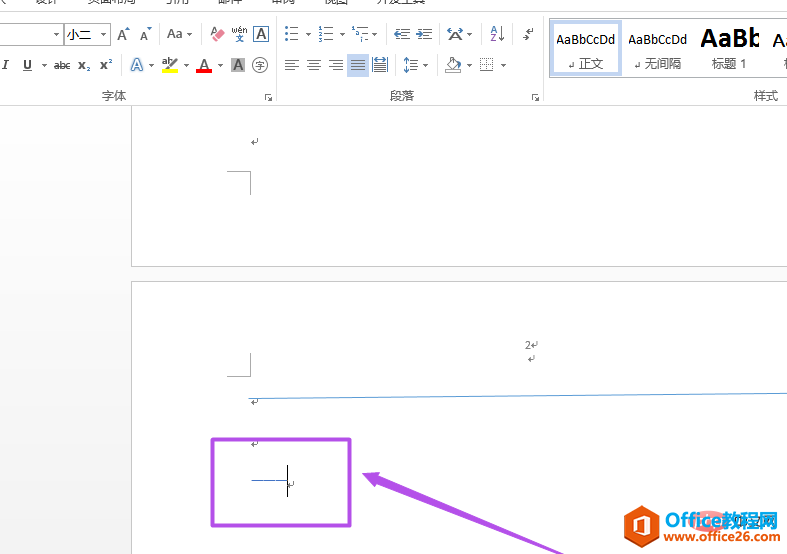
Task: Click the Sort A-Z icon
Action: [x=497, y=34]
